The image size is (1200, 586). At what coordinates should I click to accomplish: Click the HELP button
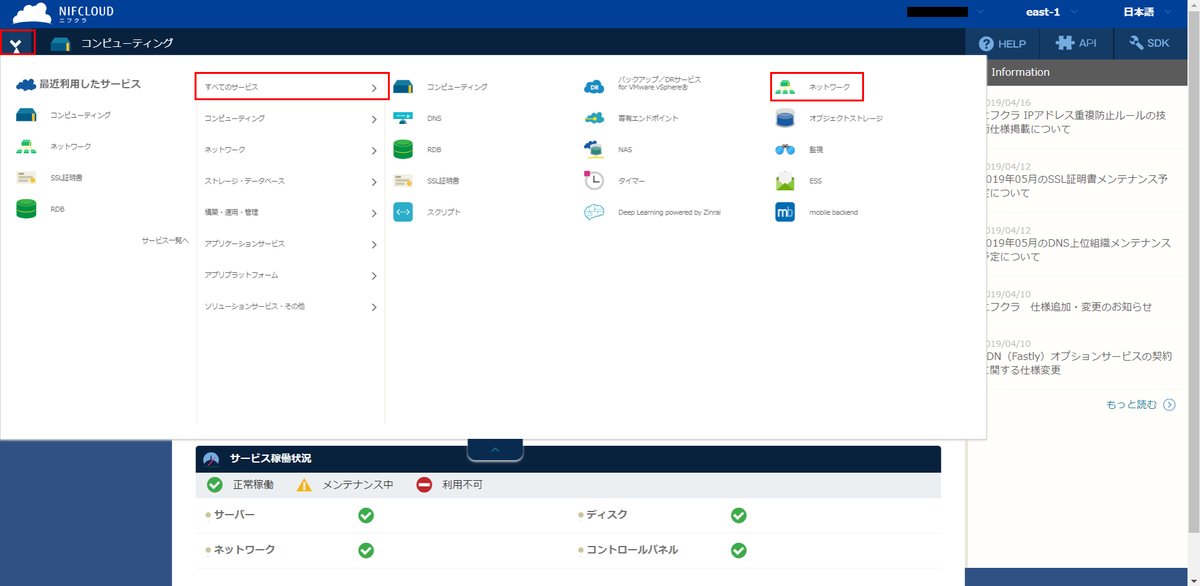[x=1003, y=44]
